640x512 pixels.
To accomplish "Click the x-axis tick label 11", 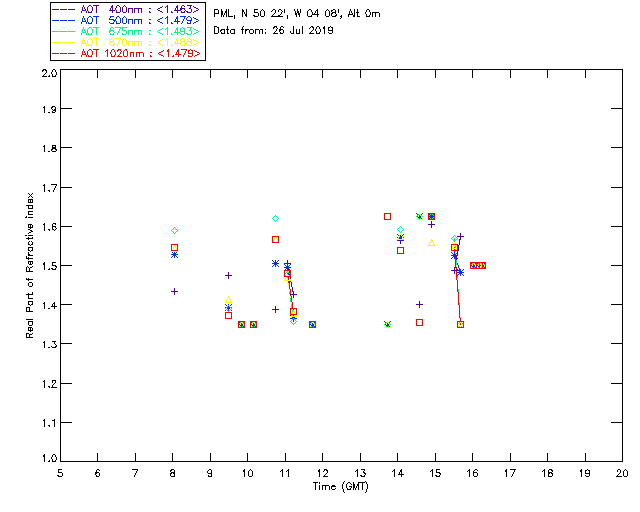I will [x=285, y=473].
